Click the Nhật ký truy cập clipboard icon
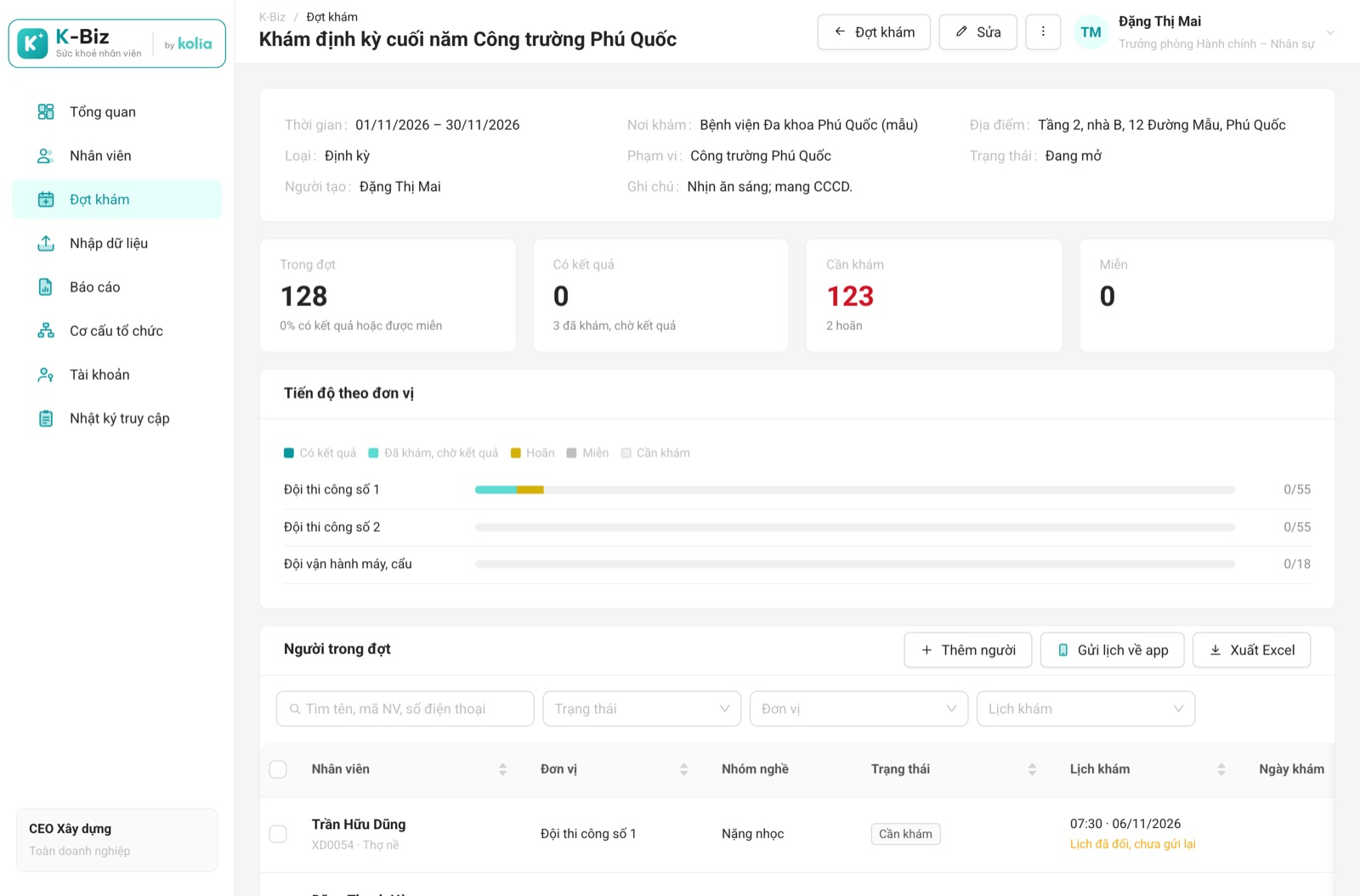Screen dimensions: 1360x896 [46, 418]
